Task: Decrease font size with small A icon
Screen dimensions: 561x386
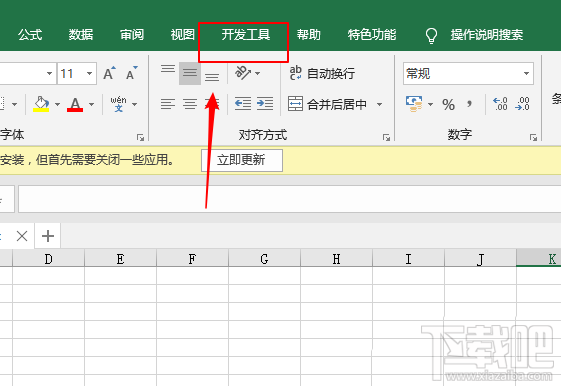Action: pos(132,73)
